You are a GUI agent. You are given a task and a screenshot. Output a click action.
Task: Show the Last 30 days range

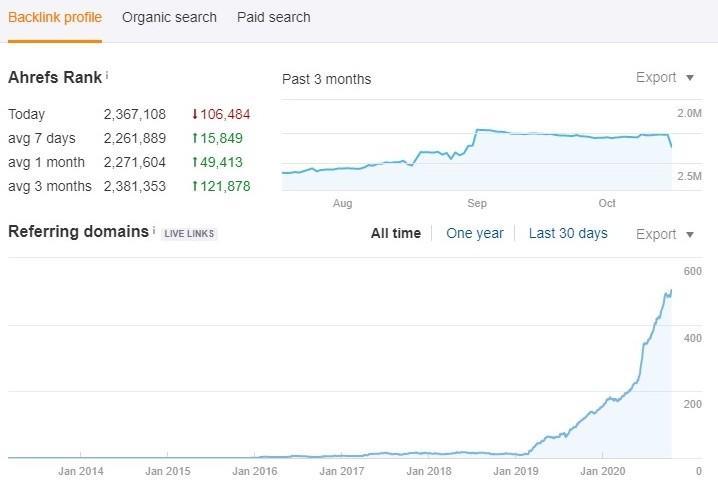pyautogui.click(x=567, y=233)
